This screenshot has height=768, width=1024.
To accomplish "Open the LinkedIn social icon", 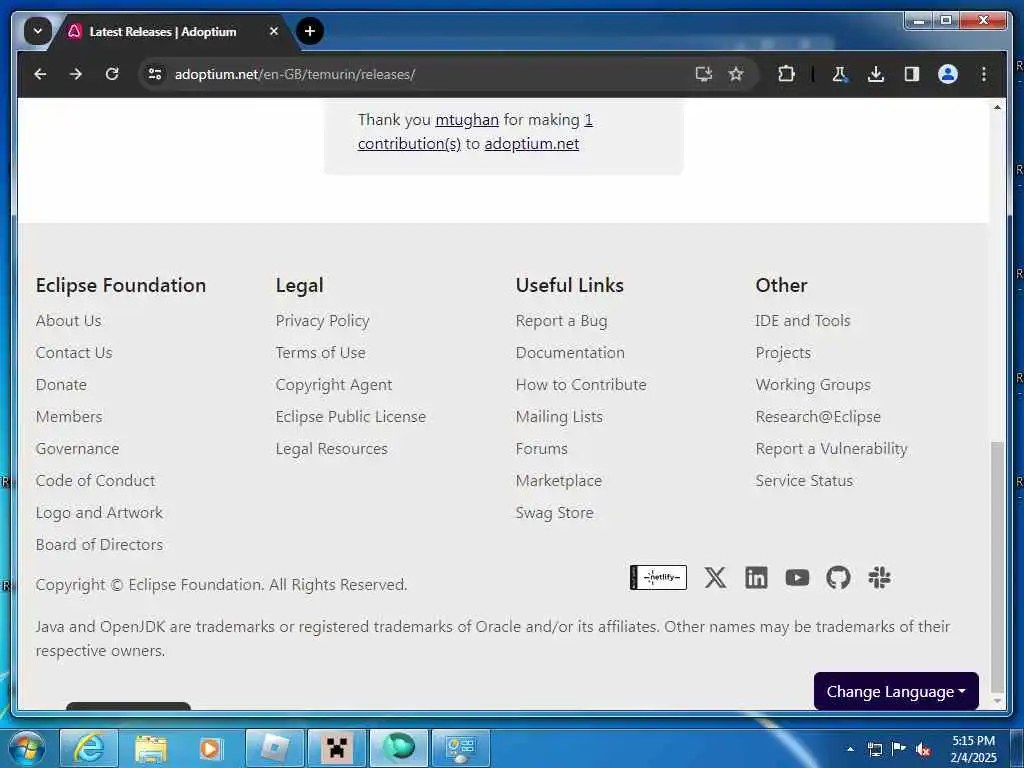I will point(756,577).
